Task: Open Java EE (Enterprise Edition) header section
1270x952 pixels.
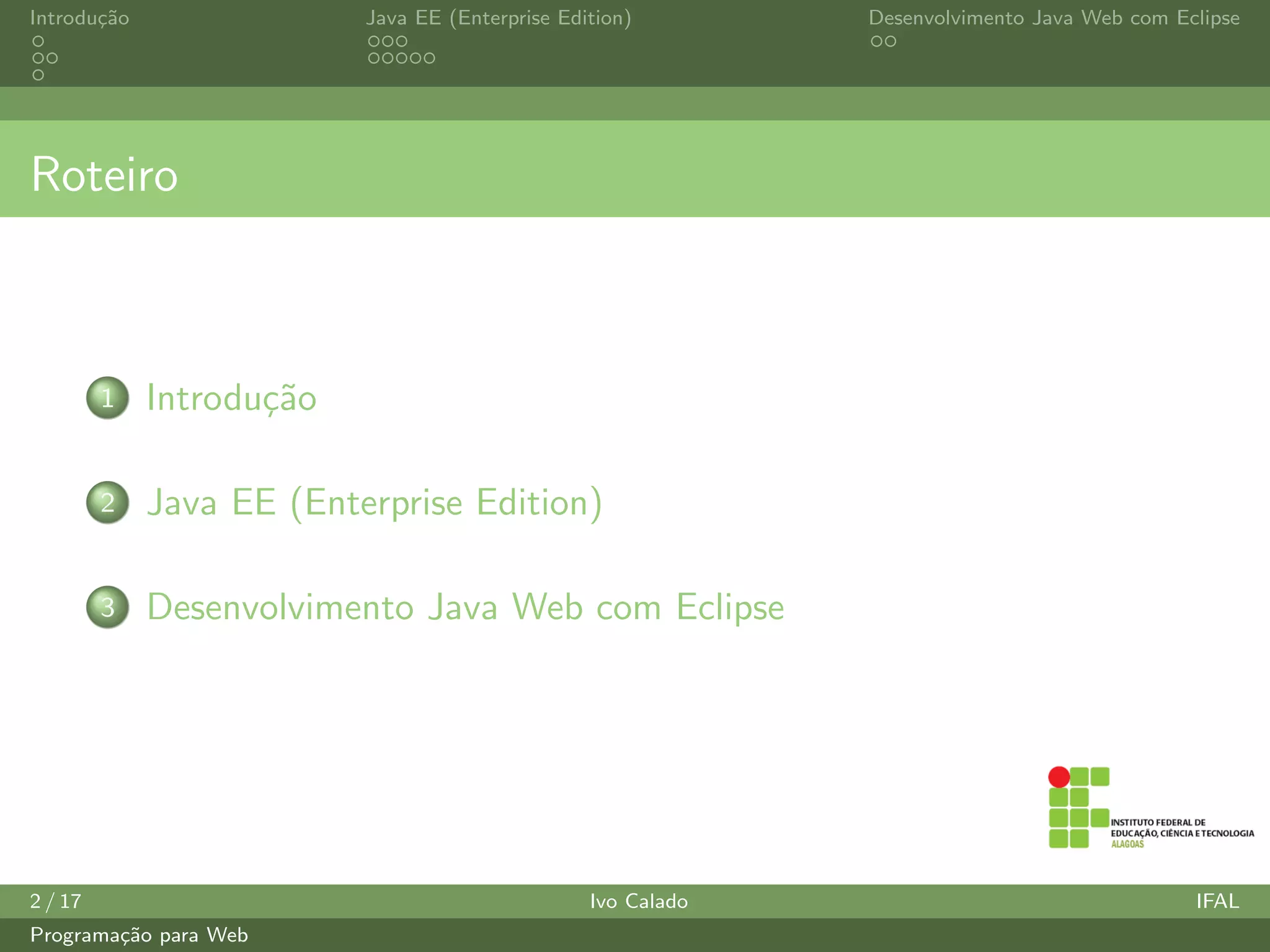Action: click(498, 18)
